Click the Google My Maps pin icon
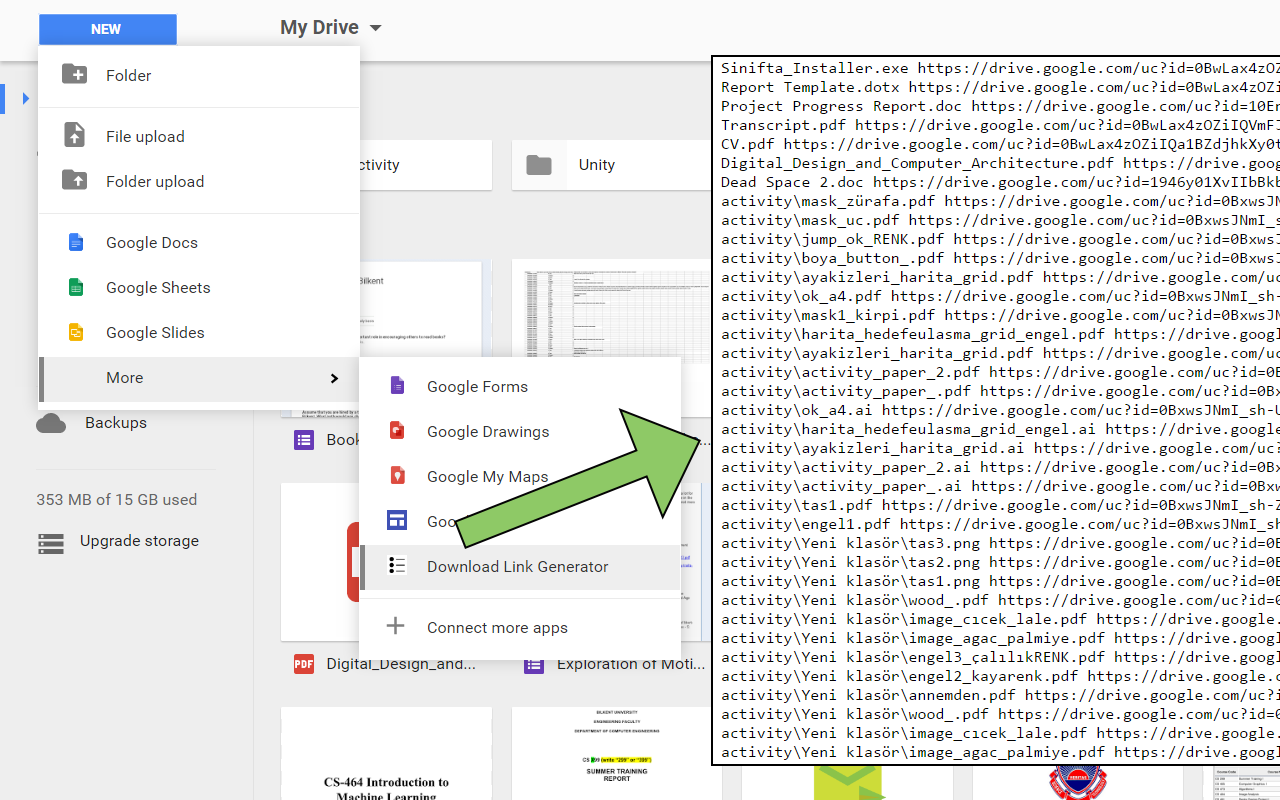The width and height of the screenshot is (1280, 800). click(397, 476)
